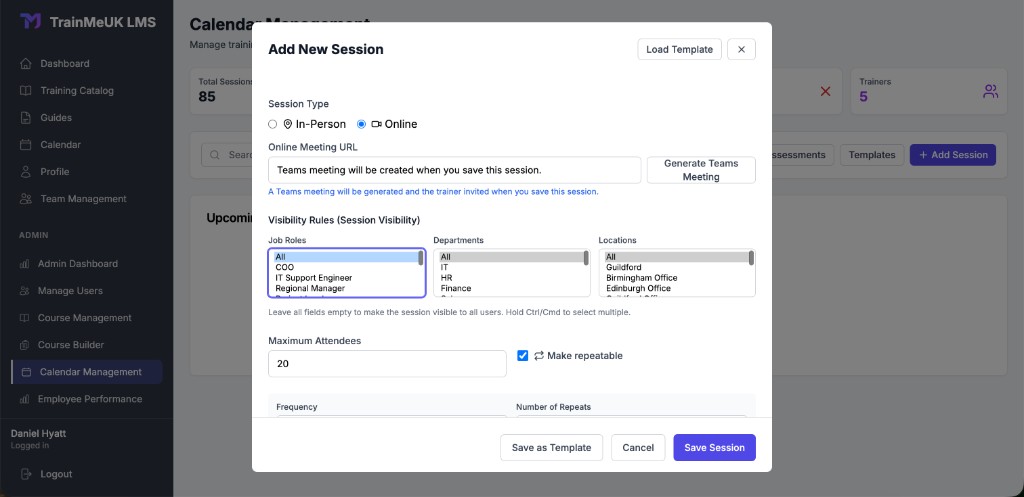Select COO in Job Roles list
The image size is (1024, 497).
point(345,267)
